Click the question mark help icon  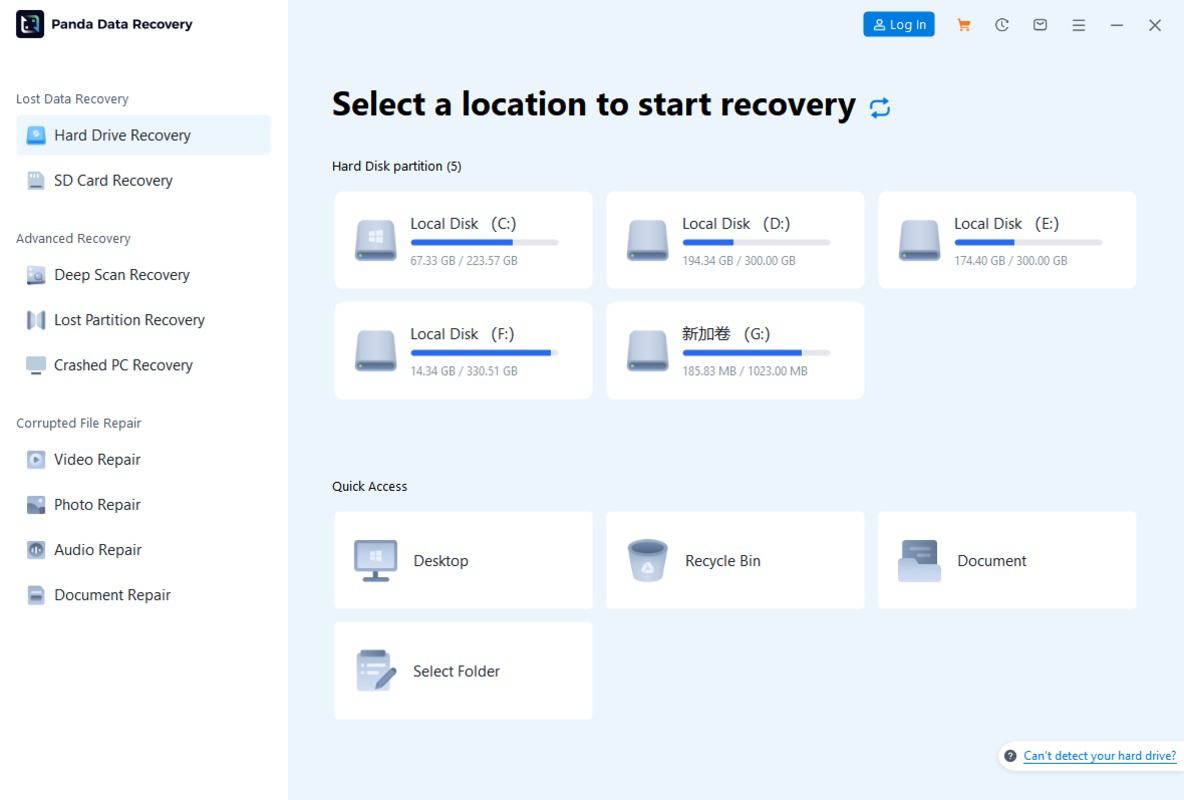tap(1010, 755)
